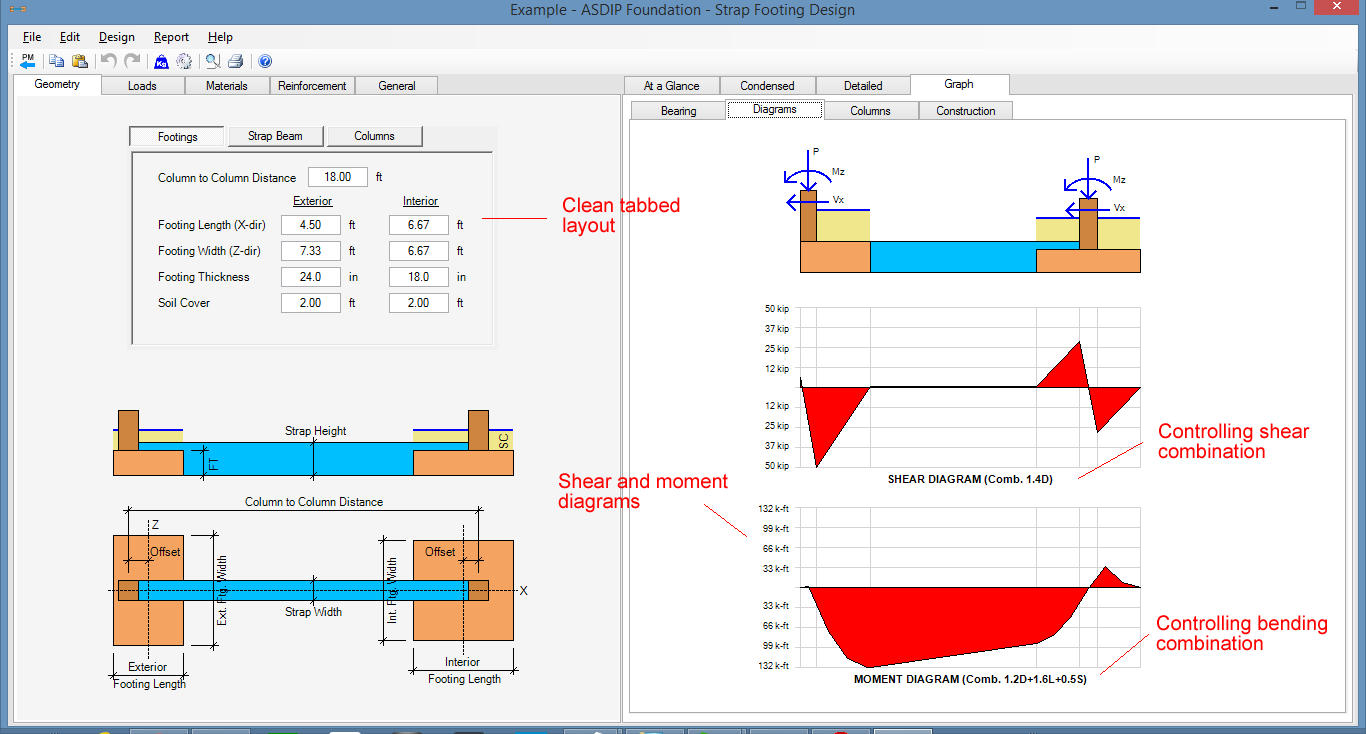Click the Paste clipboard toolbar icon
The width and height of the screenshot is (1366, 734).
[80, 61]
